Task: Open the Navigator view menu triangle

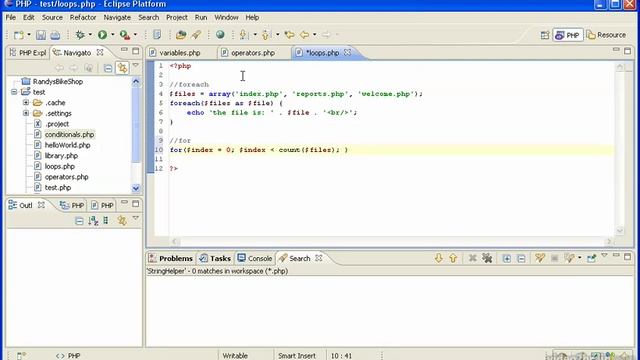Action: pyautogui.click(x=136, y=65)
